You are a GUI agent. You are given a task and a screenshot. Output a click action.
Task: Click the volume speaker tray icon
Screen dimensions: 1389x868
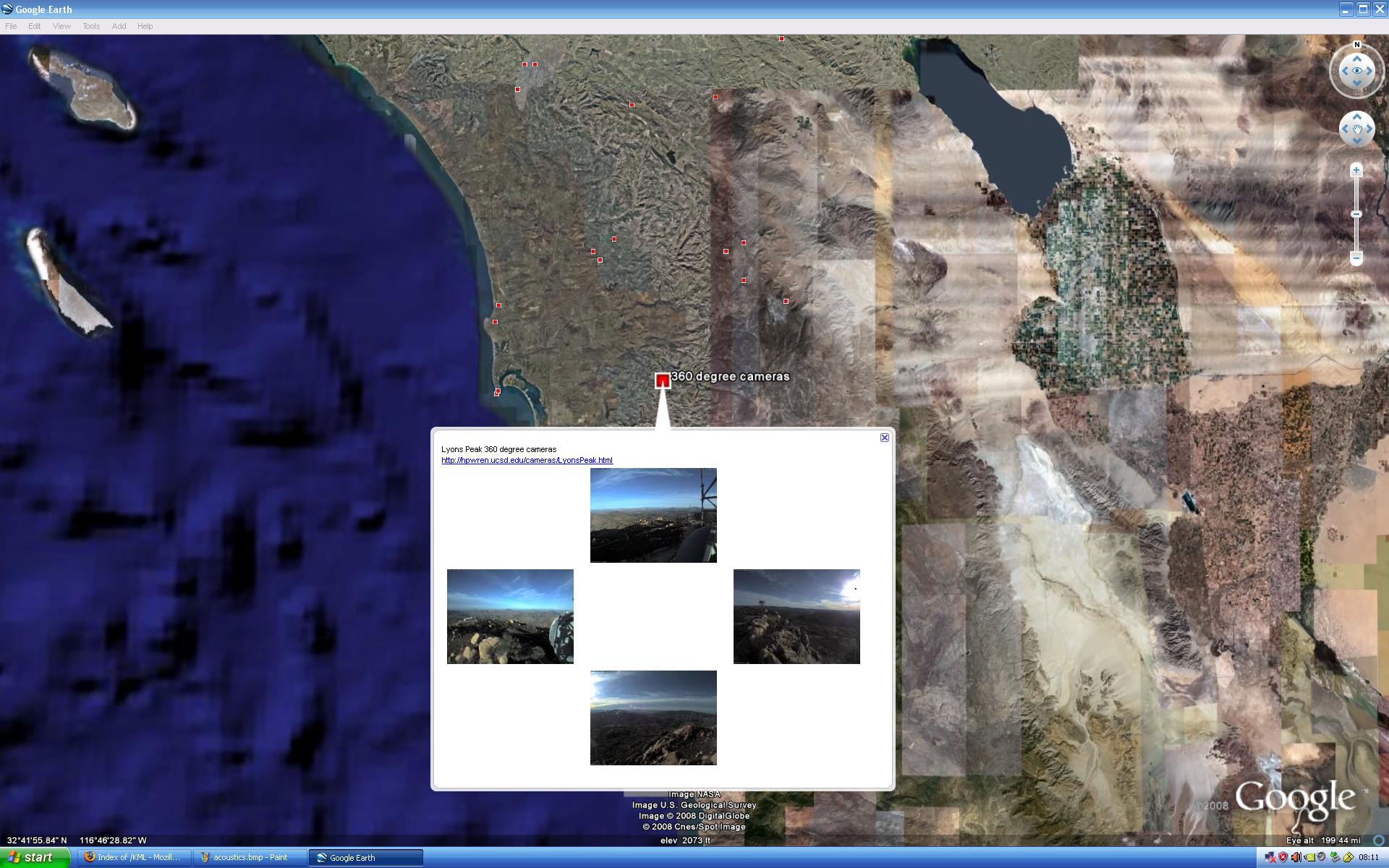pos(1296,858)
